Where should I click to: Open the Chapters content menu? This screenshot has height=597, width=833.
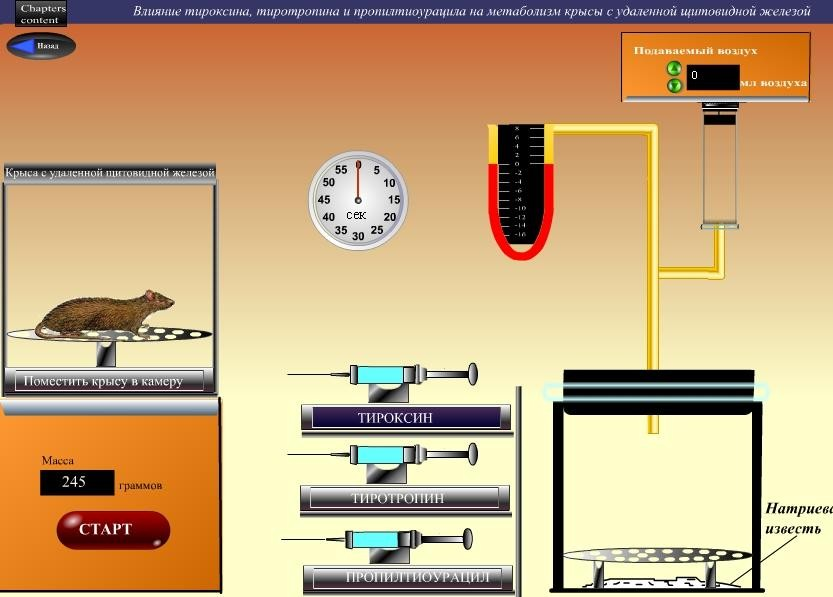tap(42, 13)
